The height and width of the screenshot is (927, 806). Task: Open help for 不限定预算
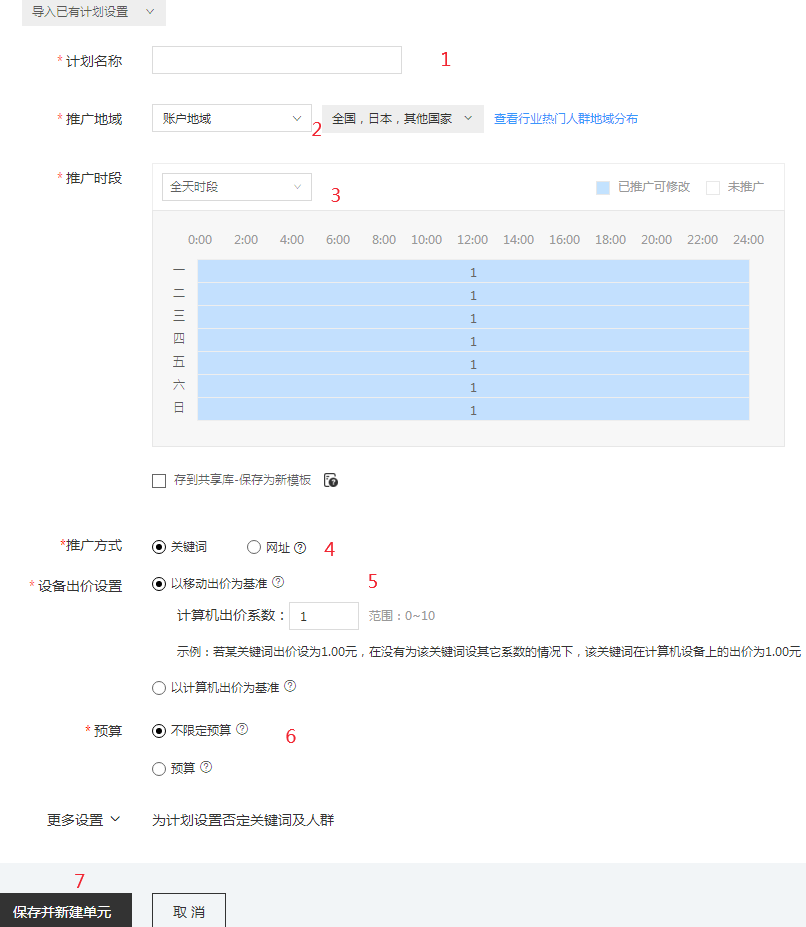tap(242, 729)
